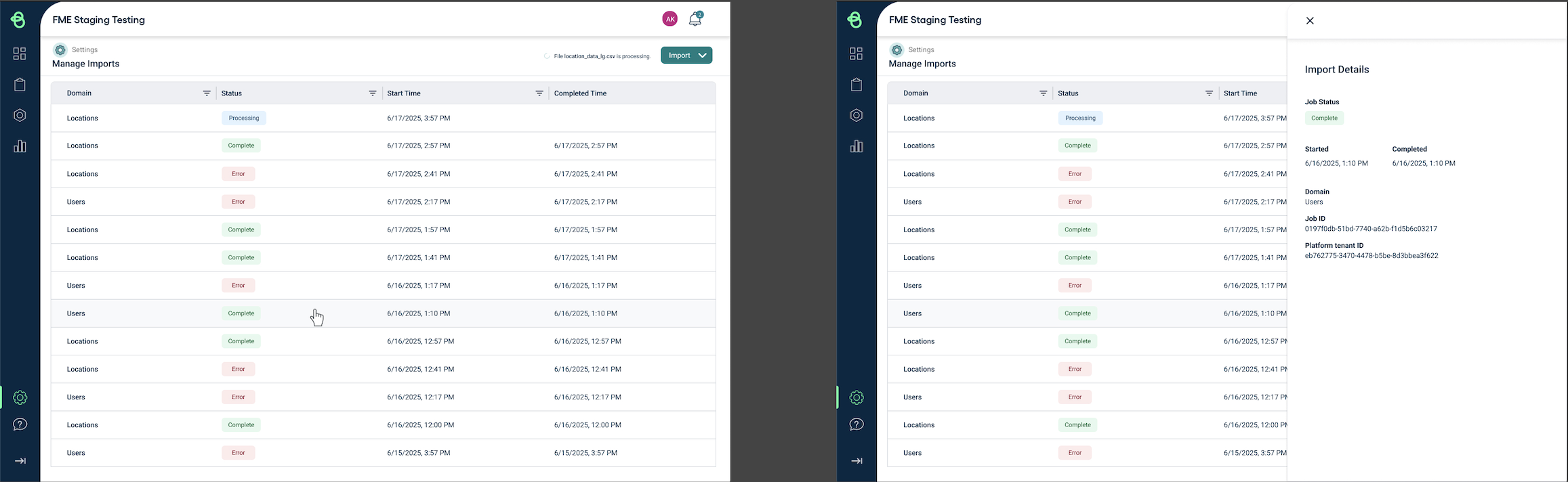Click the Settings breadcrumb gear icon in right window
The image size is (1568, 482).
click(x=897, y=49)
